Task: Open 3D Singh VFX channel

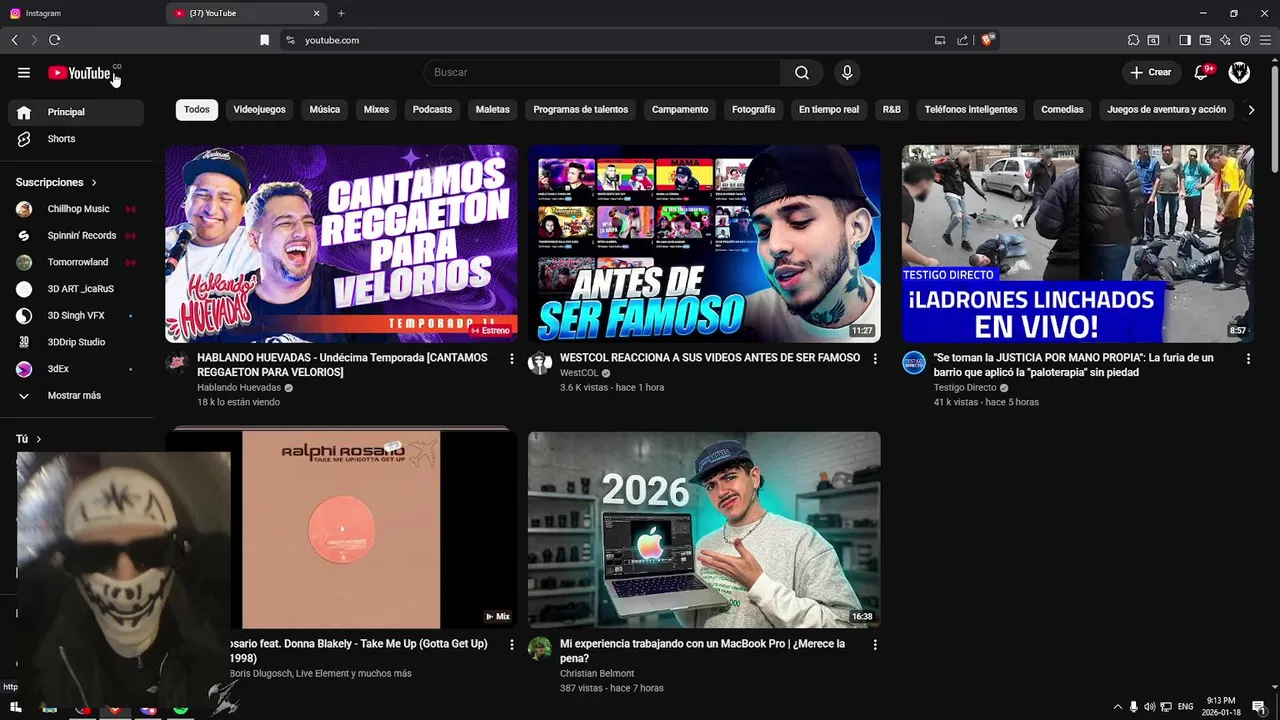Action: tap(76, 315)
